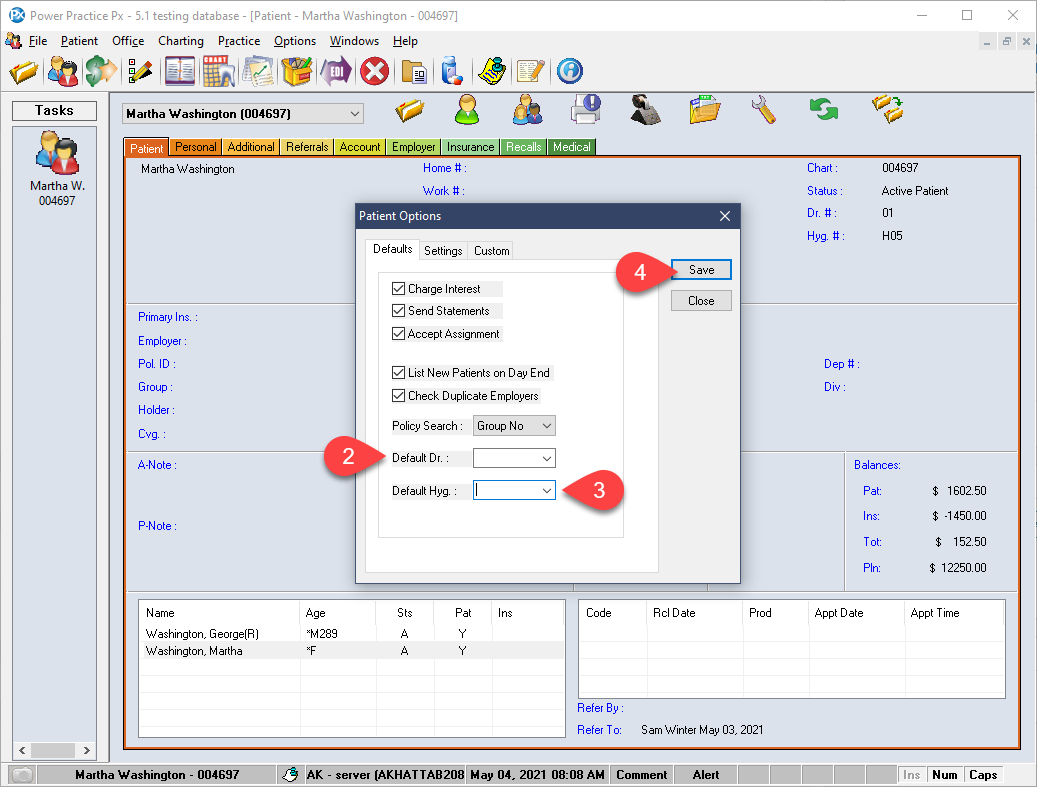Switch to the Settings tab
This screenshot has width=1037, height=787.
pyautogui.click(x=443, y=251)
